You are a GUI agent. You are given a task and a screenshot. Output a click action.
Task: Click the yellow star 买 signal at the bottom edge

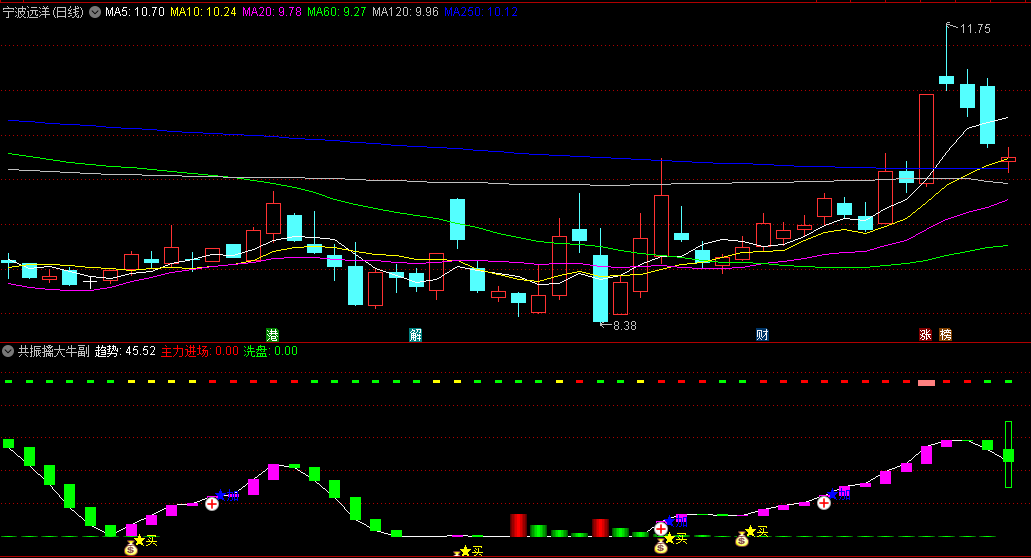pyautogui.click(x=469, y=551)
